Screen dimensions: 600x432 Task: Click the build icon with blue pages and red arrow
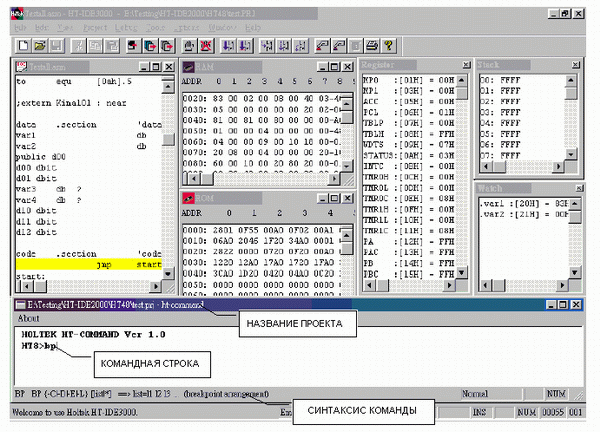[150, 46]
